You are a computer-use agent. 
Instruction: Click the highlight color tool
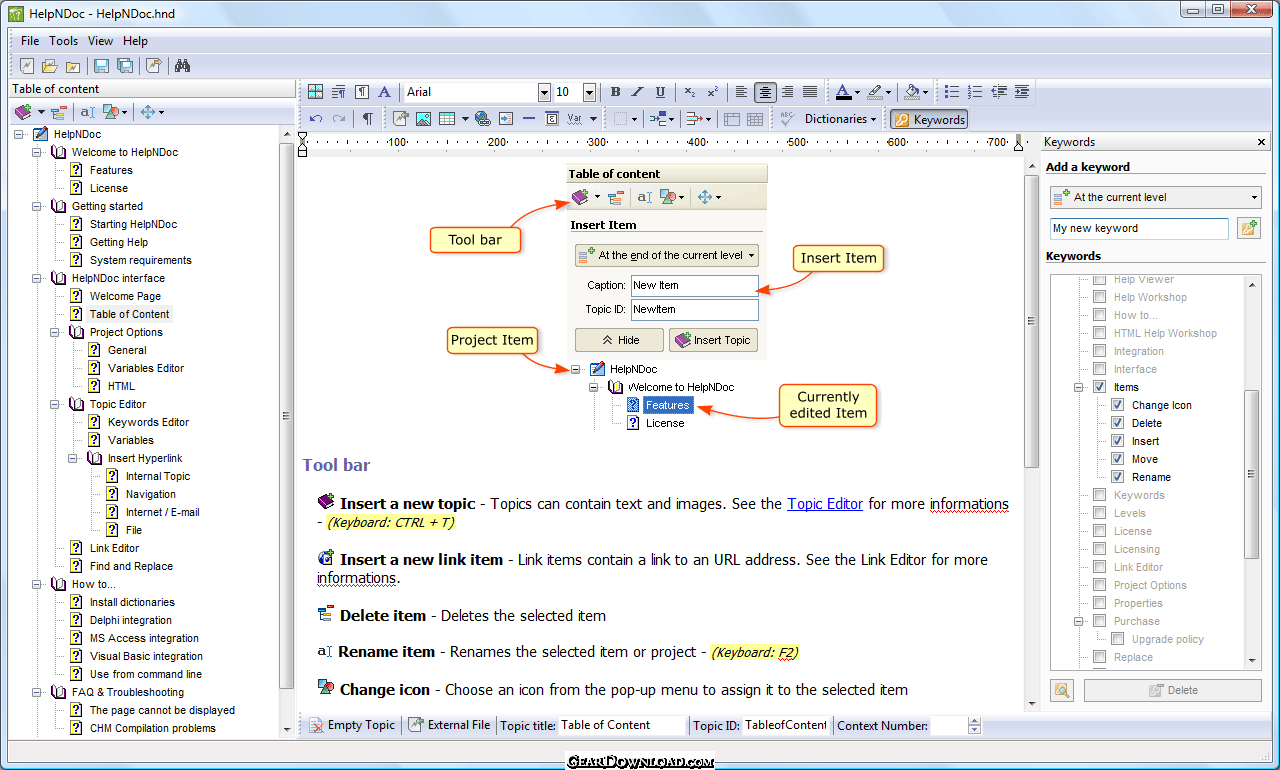point(874,92)
